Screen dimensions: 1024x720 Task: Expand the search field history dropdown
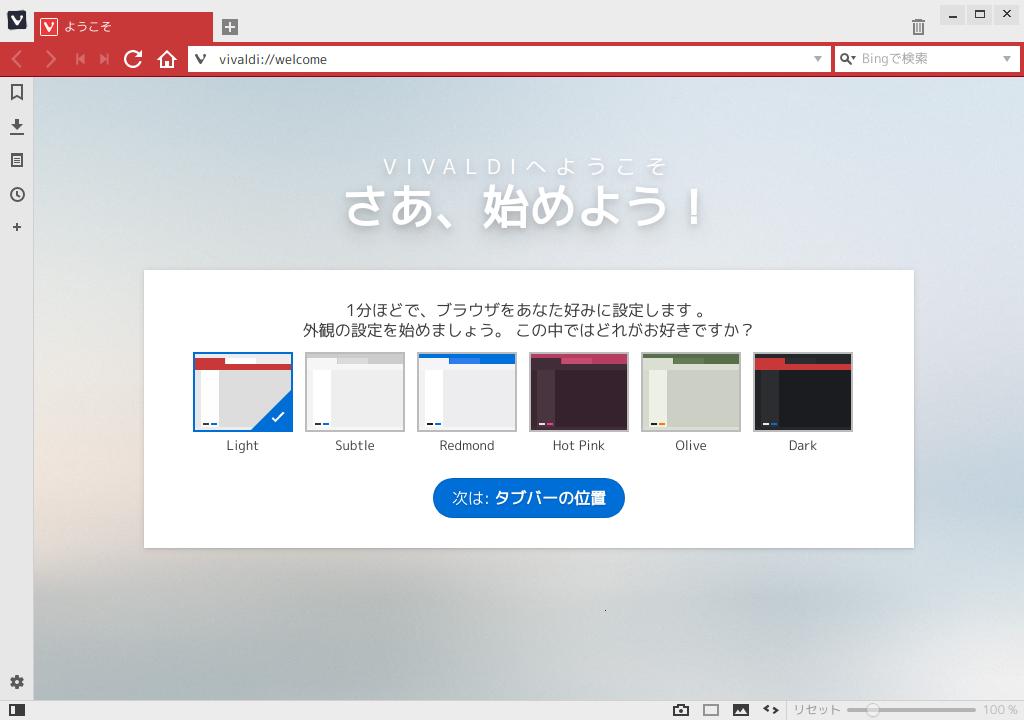click(1007, 59)
